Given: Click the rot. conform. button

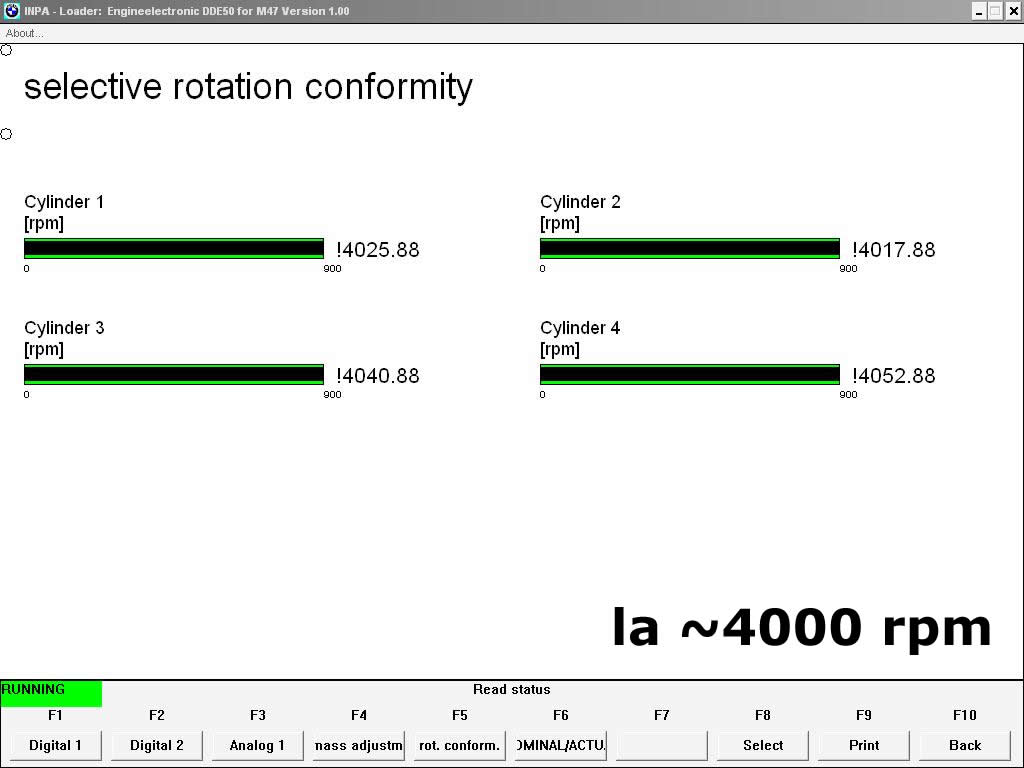Looking at the screenshot, I should point(459,745).
